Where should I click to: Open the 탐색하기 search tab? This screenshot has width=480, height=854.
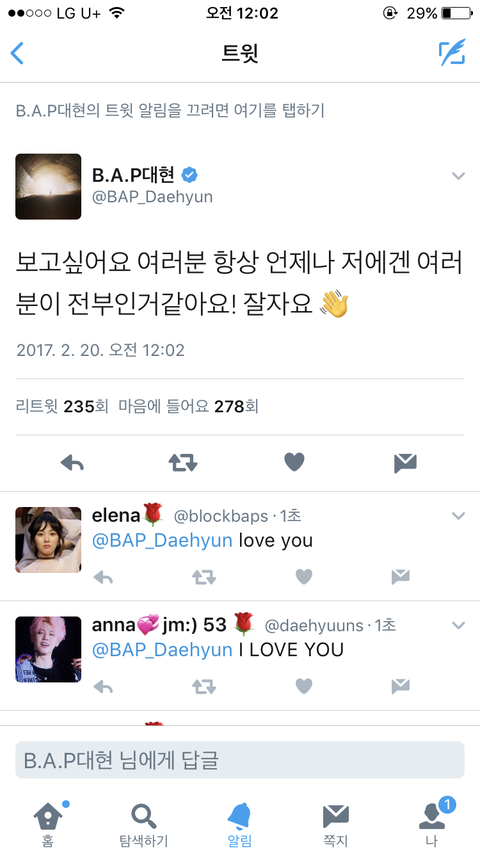click(x=144, y=822)
